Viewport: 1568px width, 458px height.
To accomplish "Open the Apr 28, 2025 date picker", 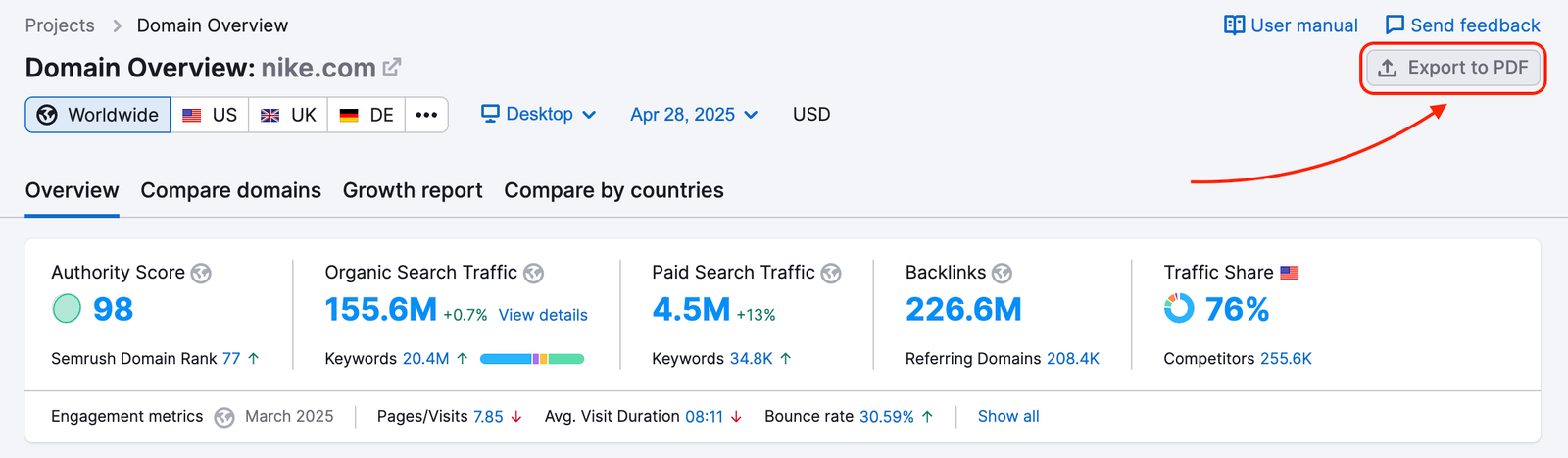I will [694, 115].
